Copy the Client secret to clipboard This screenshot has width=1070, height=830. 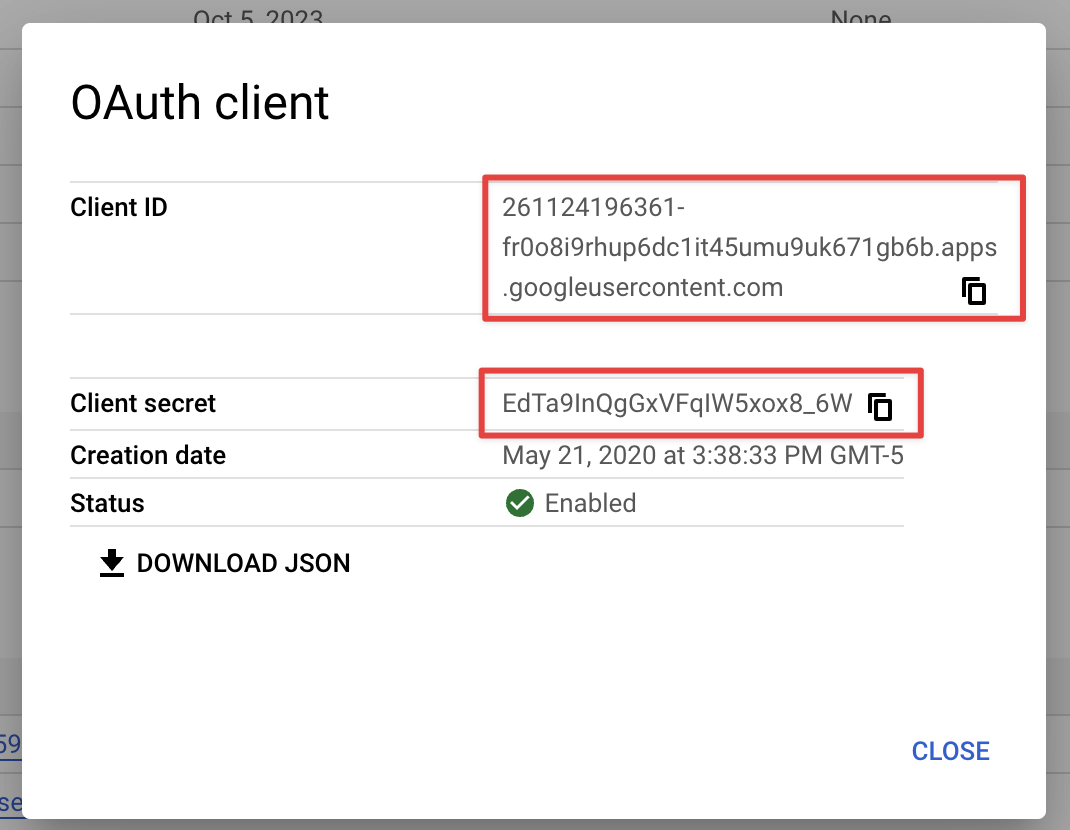click(880, 406)
